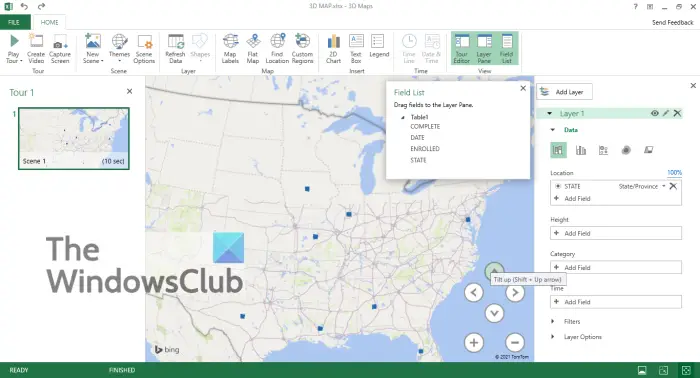Open Find Location tool
This screenshot has width=700, height=378.
277,49
